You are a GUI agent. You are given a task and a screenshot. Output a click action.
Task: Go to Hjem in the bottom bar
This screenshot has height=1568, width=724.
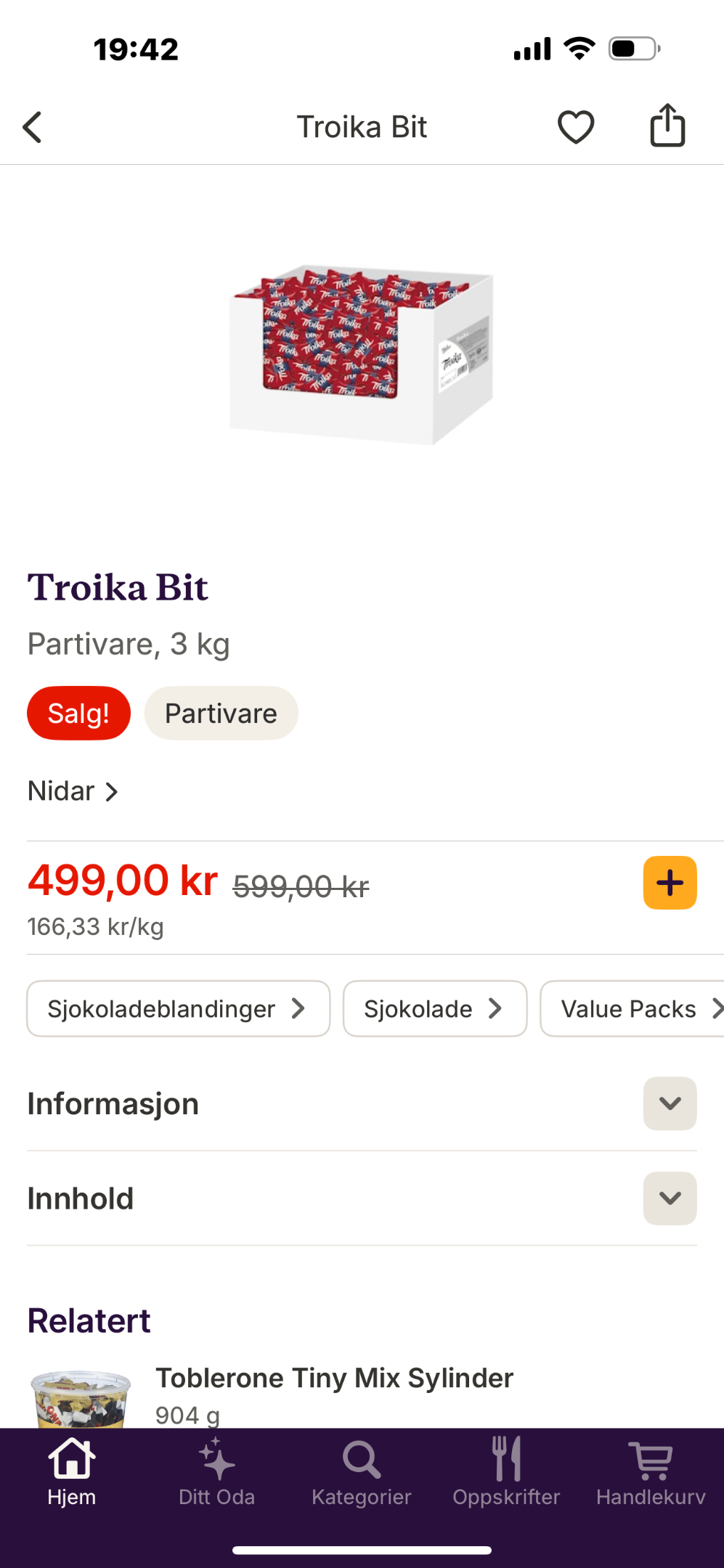[72, 1471]
